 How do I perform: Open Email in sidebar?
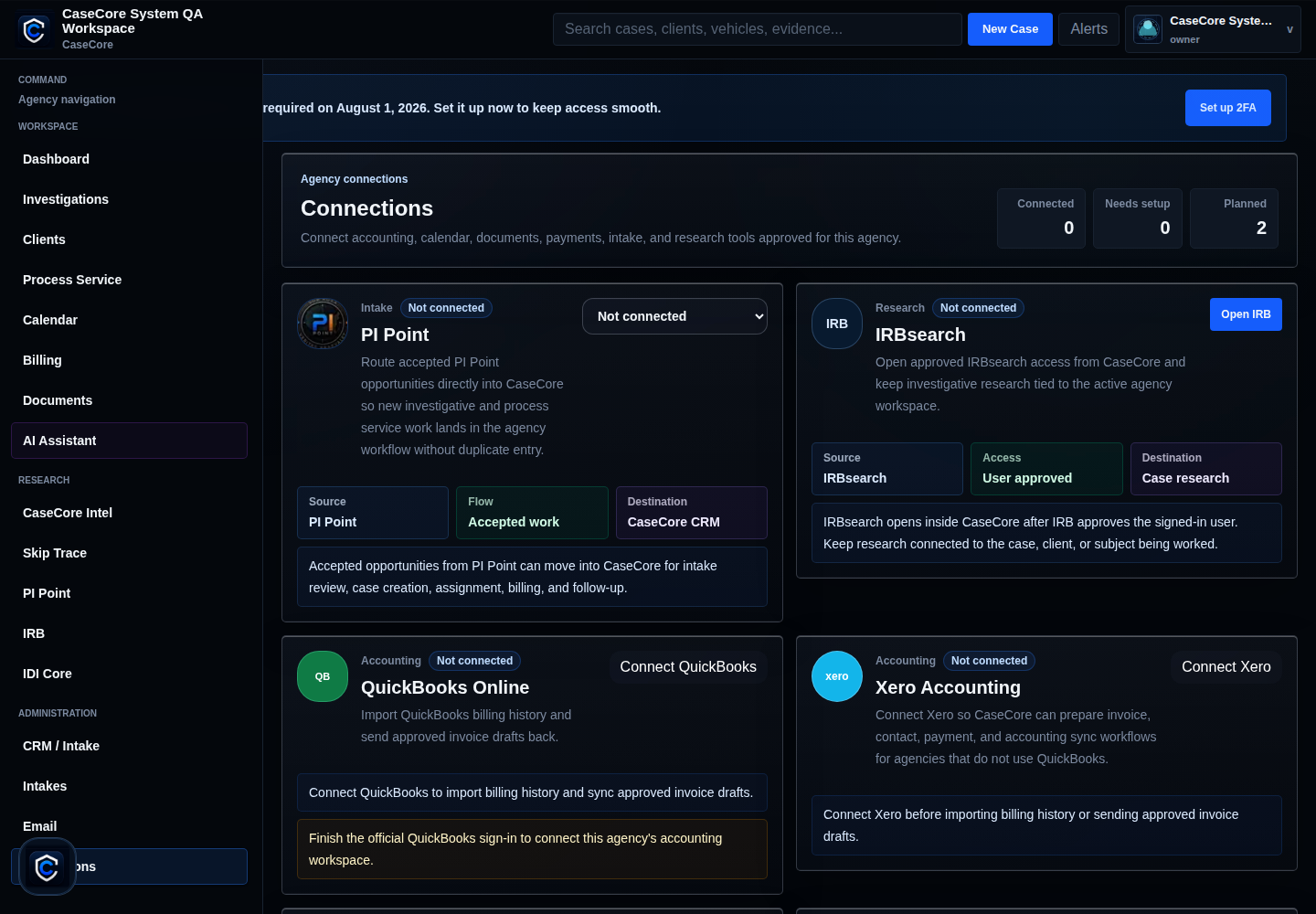(x=129, y=826)
